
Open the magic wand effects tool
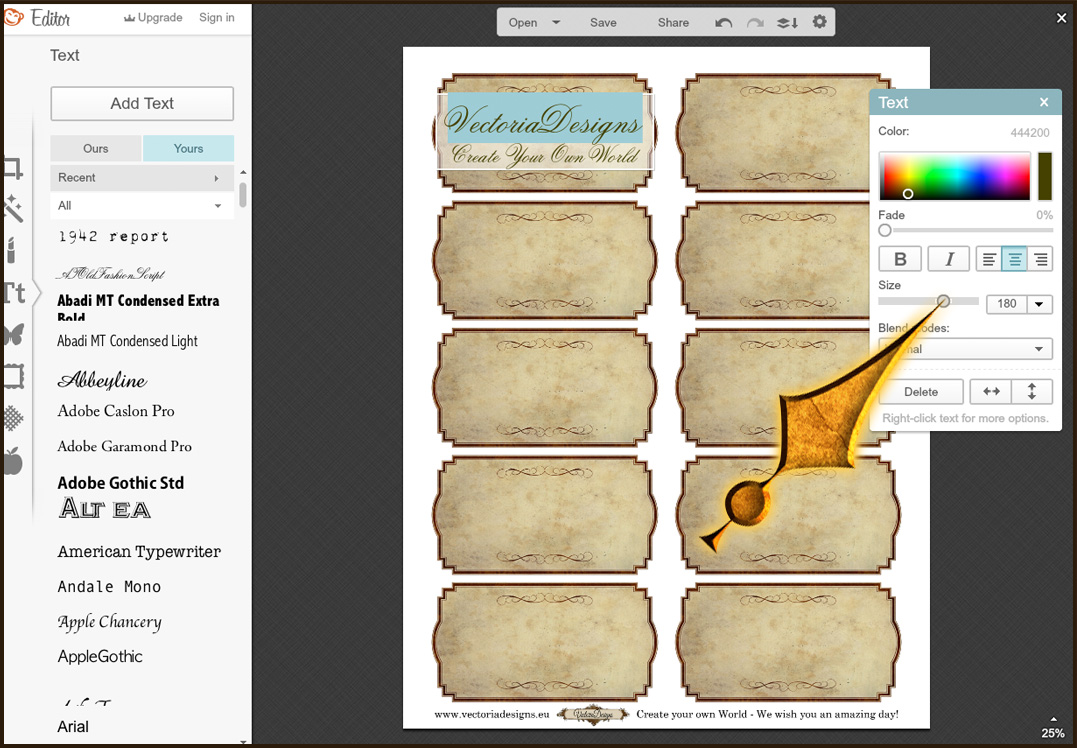coord(13,209)
